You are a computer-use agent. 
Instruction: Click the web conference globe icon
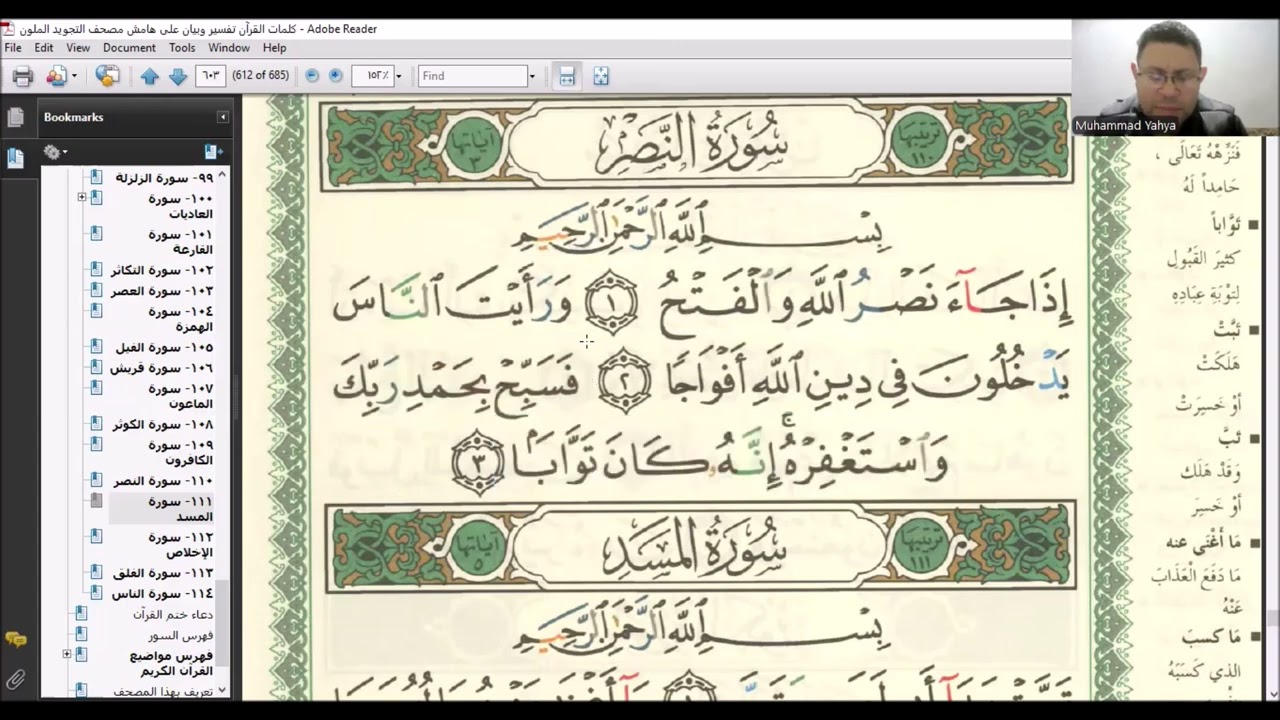click(x=107, y=76)
